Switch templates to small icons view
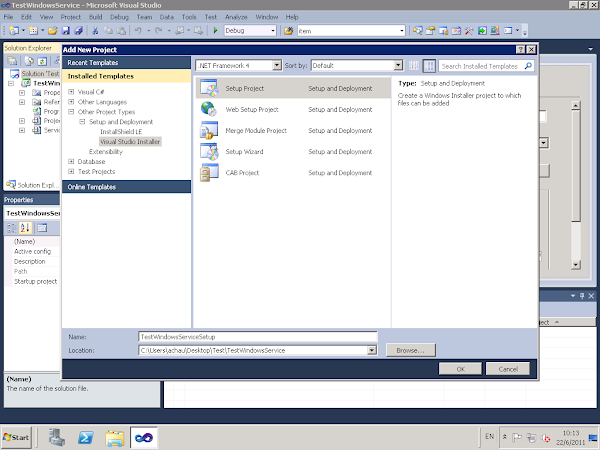 coord(414,66)
